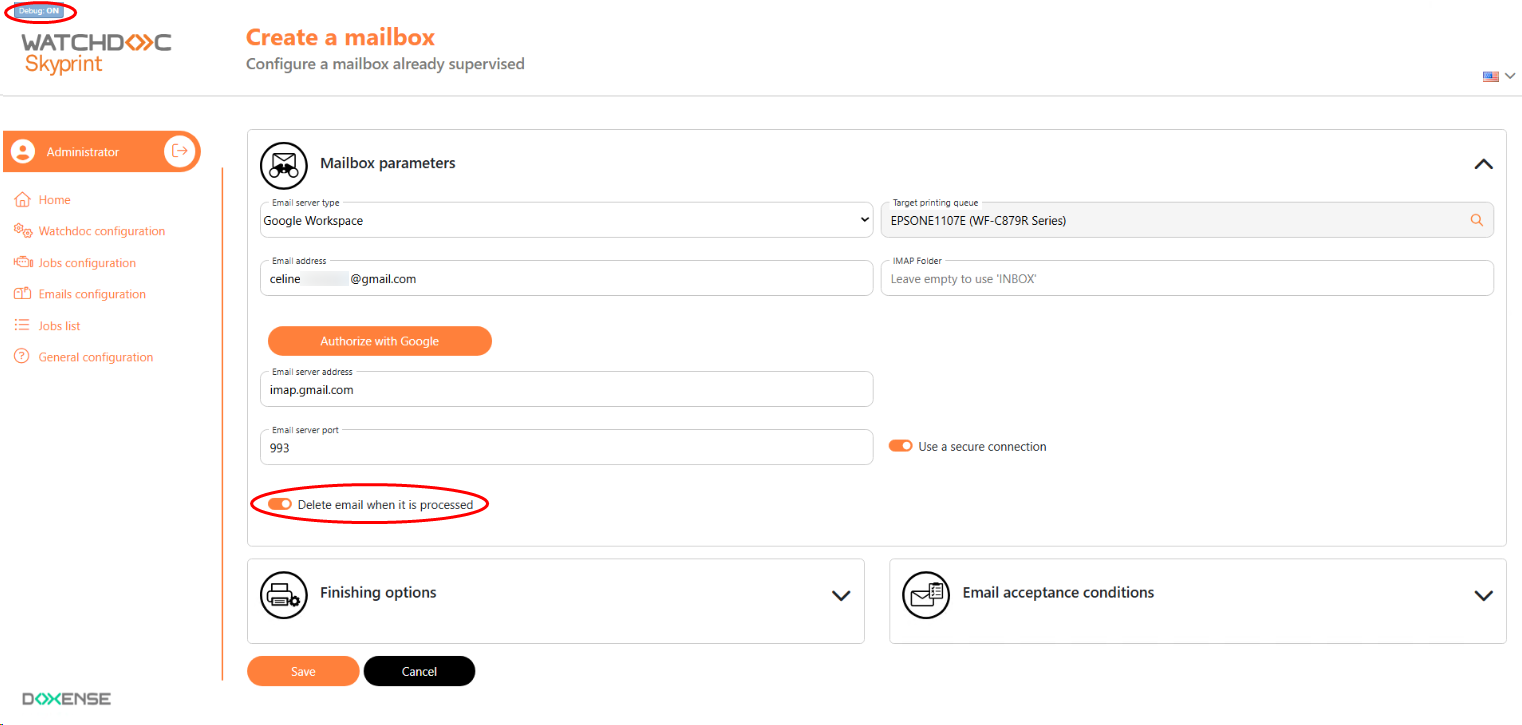
Task: Collapse the Mailbox parameters section
Action: [x=1483, y=164]
